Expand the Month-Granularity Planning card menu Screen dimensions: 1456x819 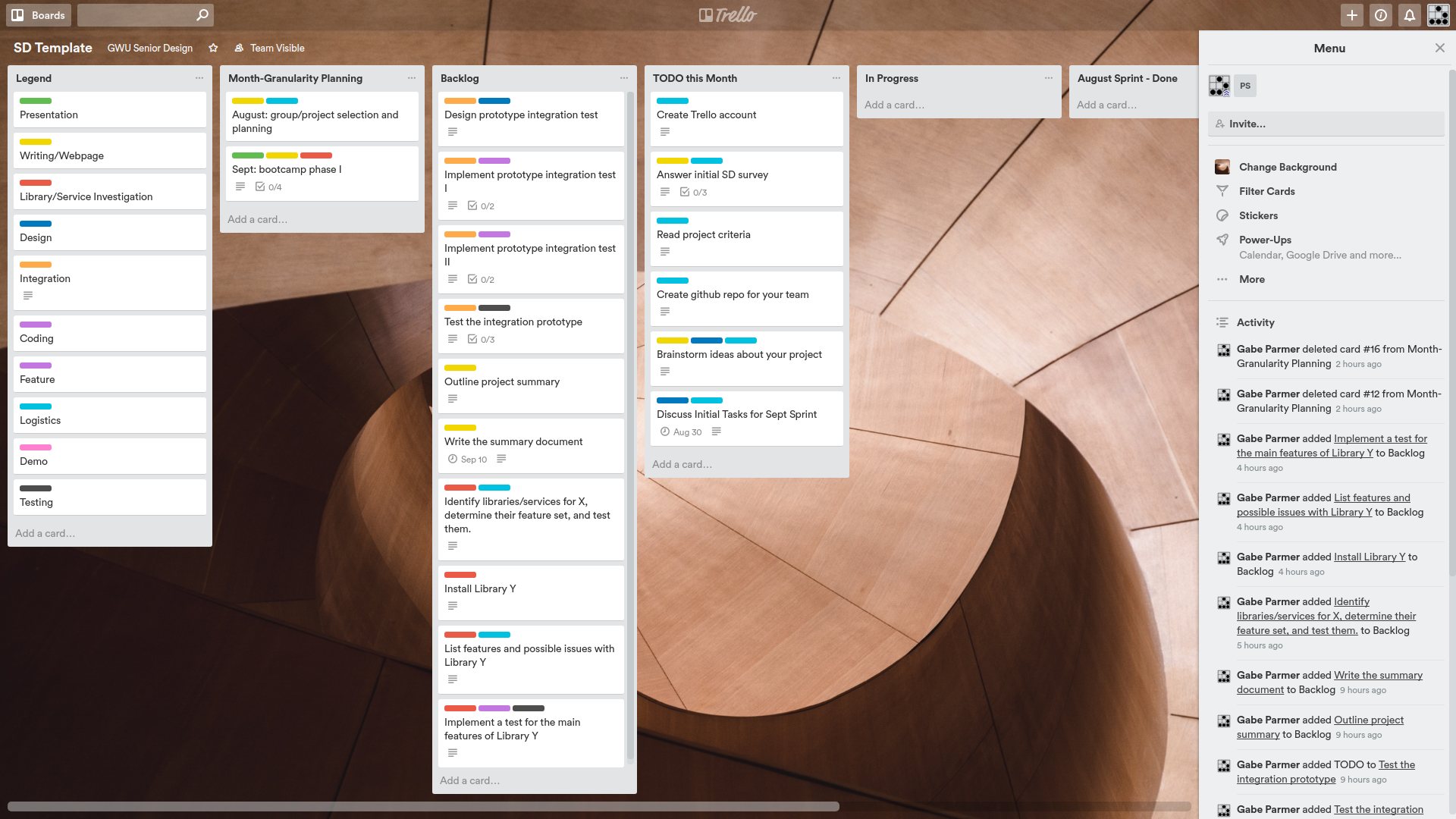tap(412, 78)
